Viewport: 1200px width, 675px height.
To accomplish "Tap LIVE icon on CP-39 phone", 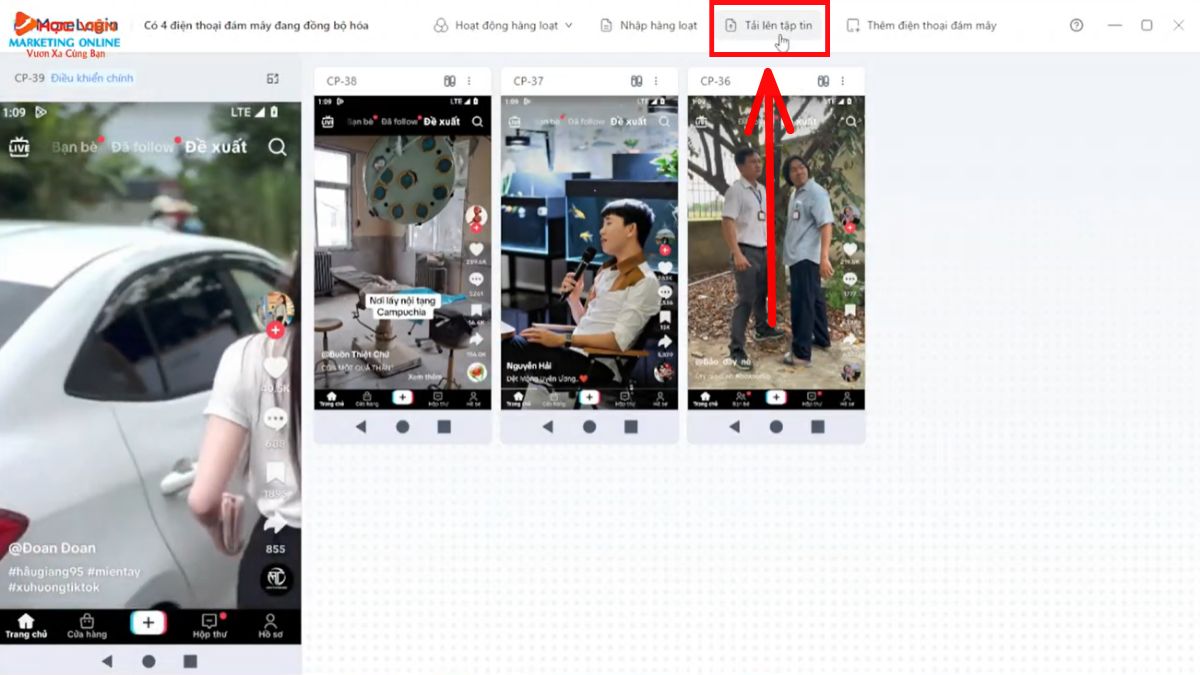I will 19,147.
